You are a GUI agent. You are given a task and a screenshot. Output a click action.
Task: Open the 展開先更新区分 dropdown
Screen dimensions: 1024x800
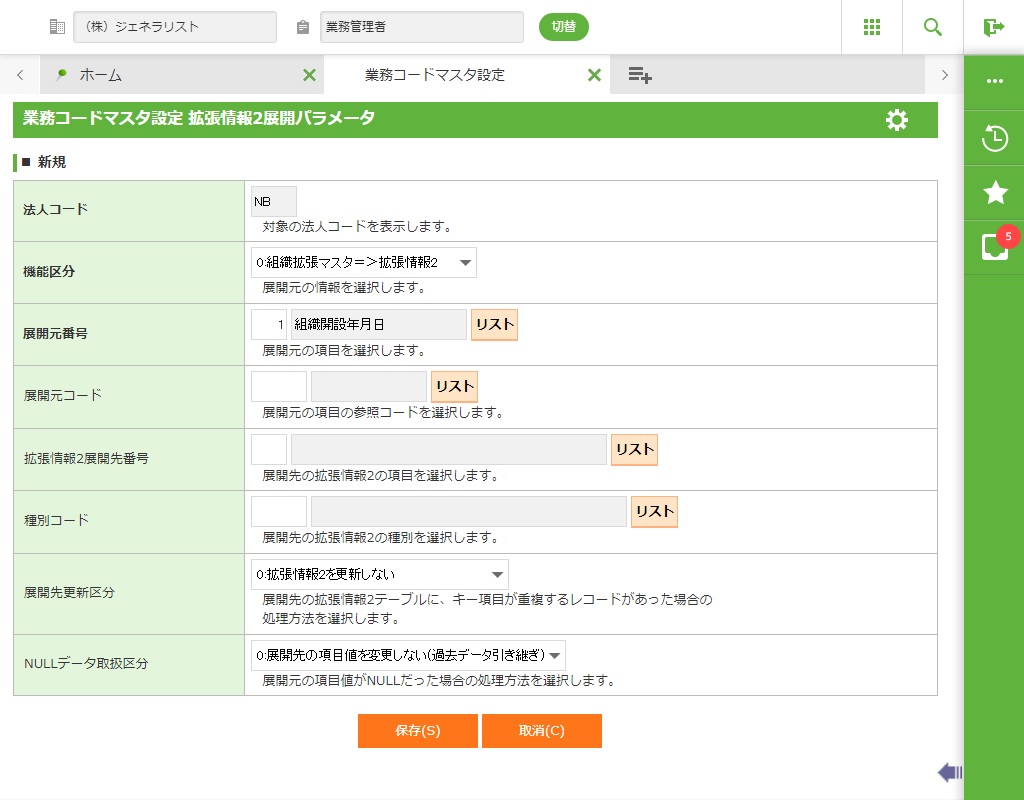click(380, 575)
